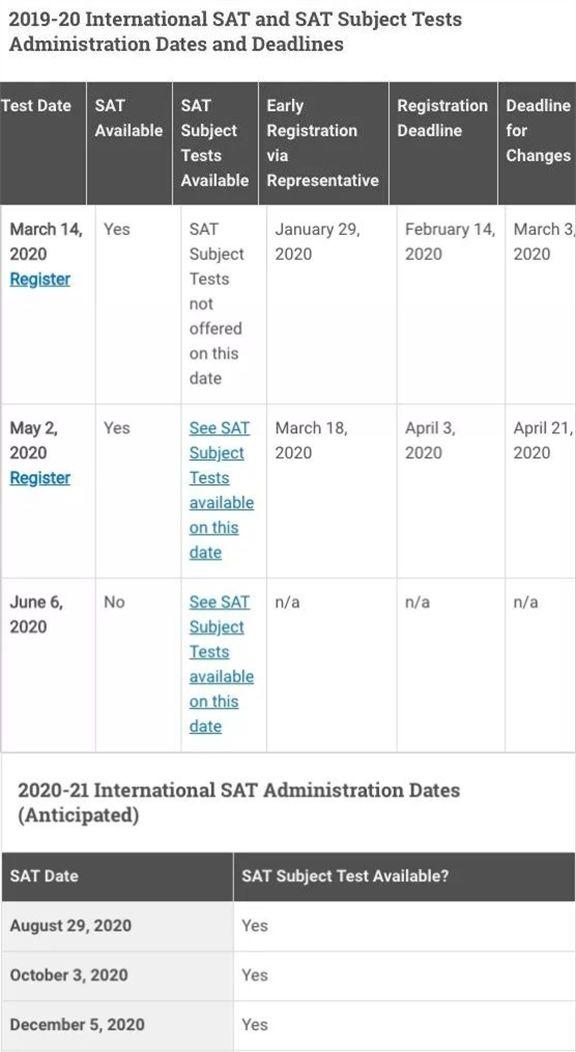Click the SAT Subject Test Available? header

pyautogui.click(x=404, y=876)
